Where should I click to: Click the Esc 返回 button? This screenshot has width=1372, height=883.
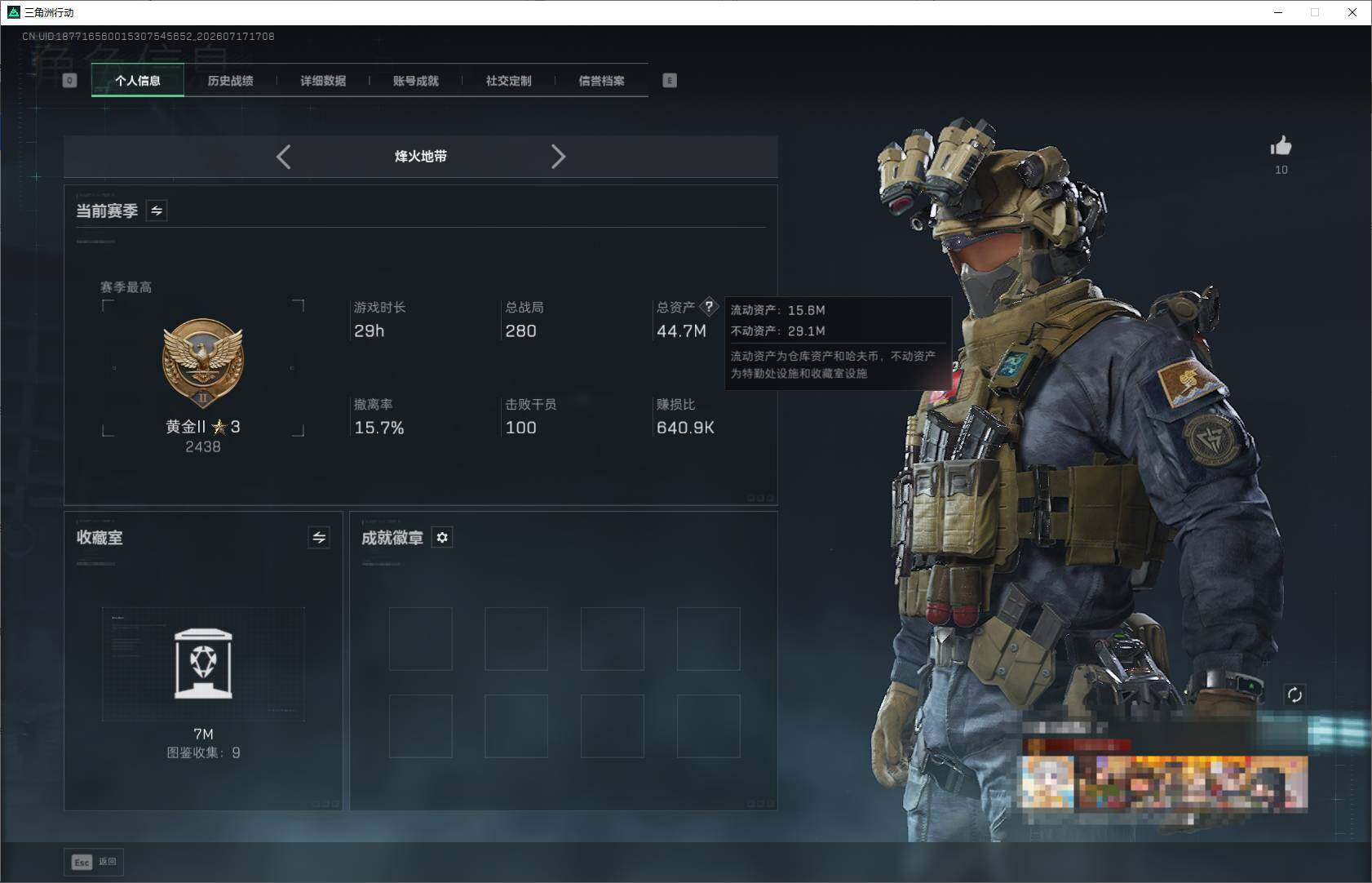click(x=95, y=862)
